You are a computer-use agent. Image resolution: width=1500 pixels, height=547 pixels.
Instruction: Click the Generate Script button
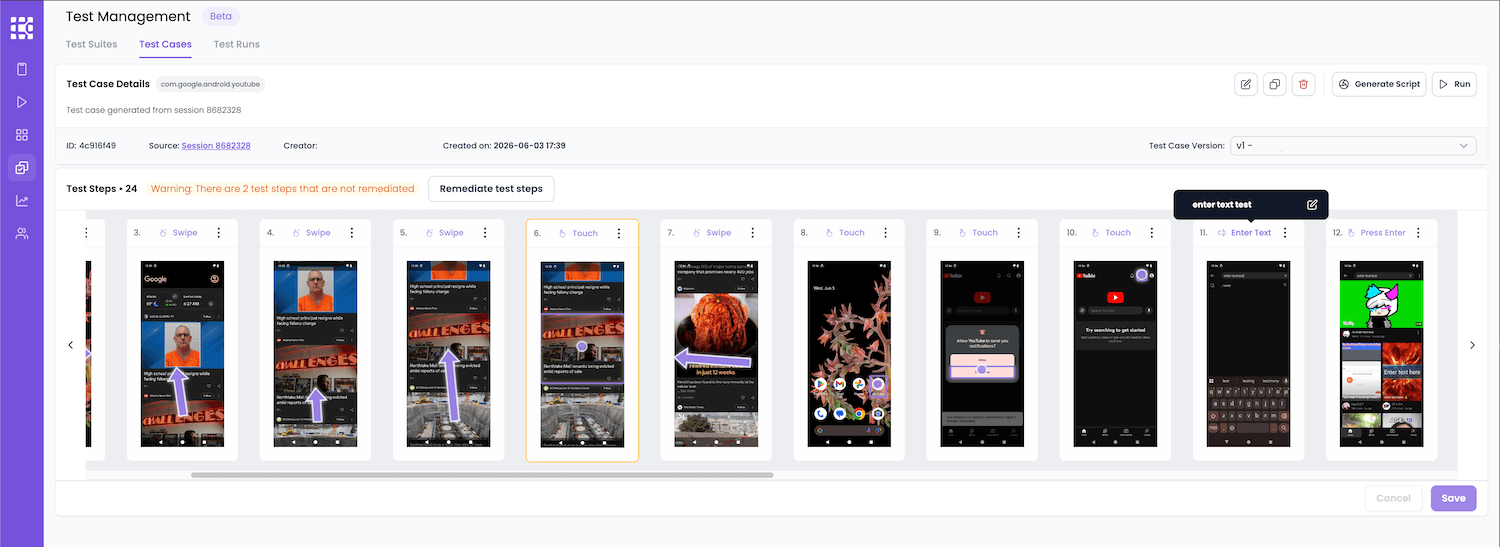pyautogui.click(x=1379, y=84)
